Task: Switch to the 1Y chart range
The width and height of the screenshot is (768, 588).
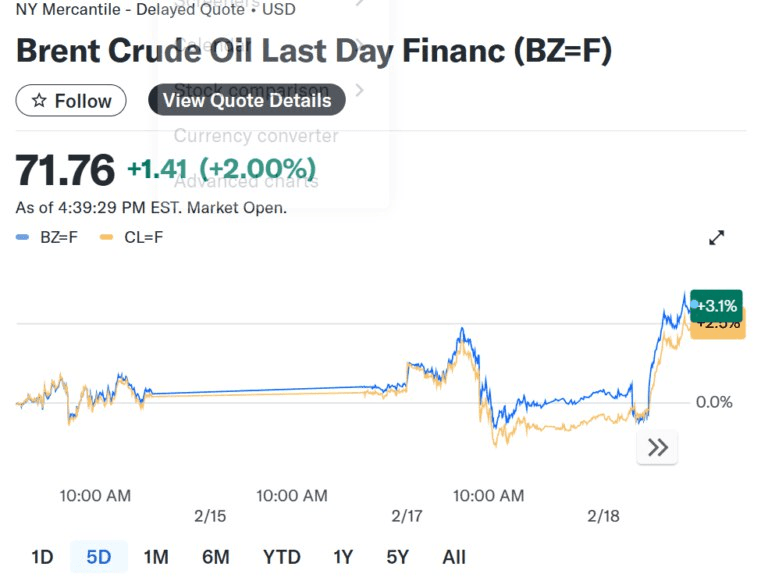Action: coord(343,557)
